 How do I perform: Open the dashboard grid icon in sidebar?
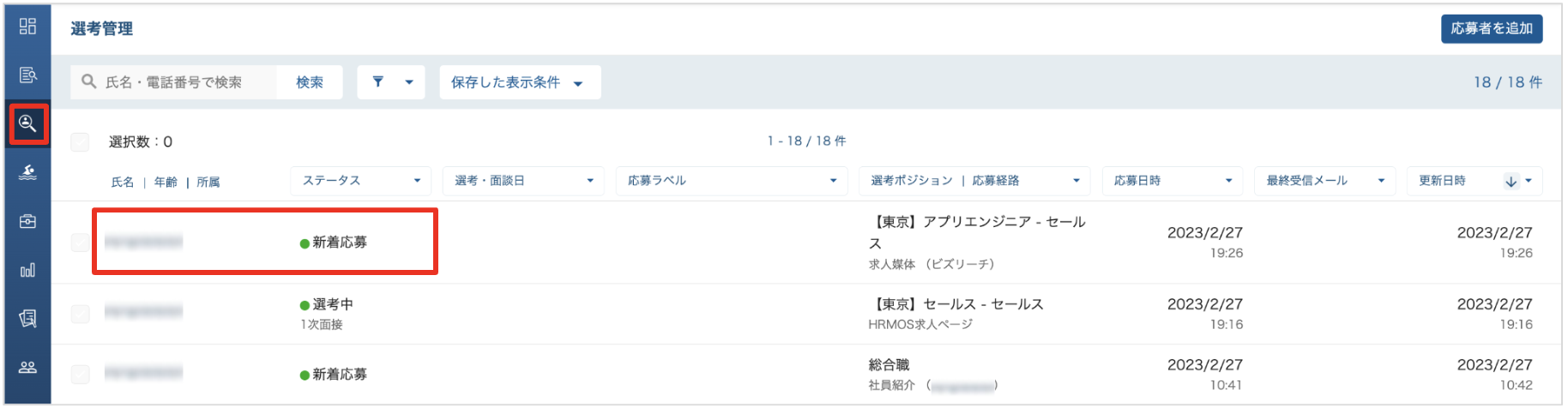tap(27, 27)
